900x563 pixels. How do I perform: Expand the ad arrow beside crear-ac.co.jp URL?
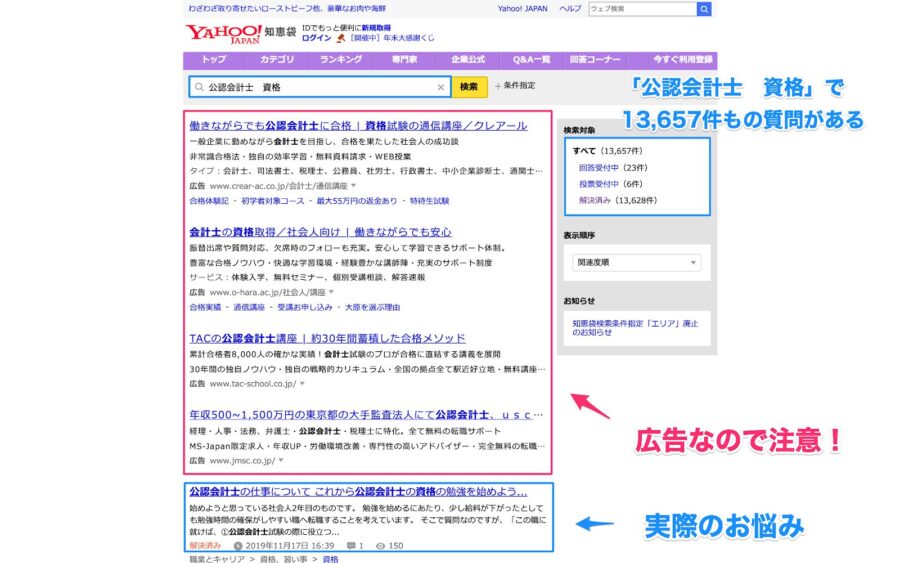coord(353,185)
